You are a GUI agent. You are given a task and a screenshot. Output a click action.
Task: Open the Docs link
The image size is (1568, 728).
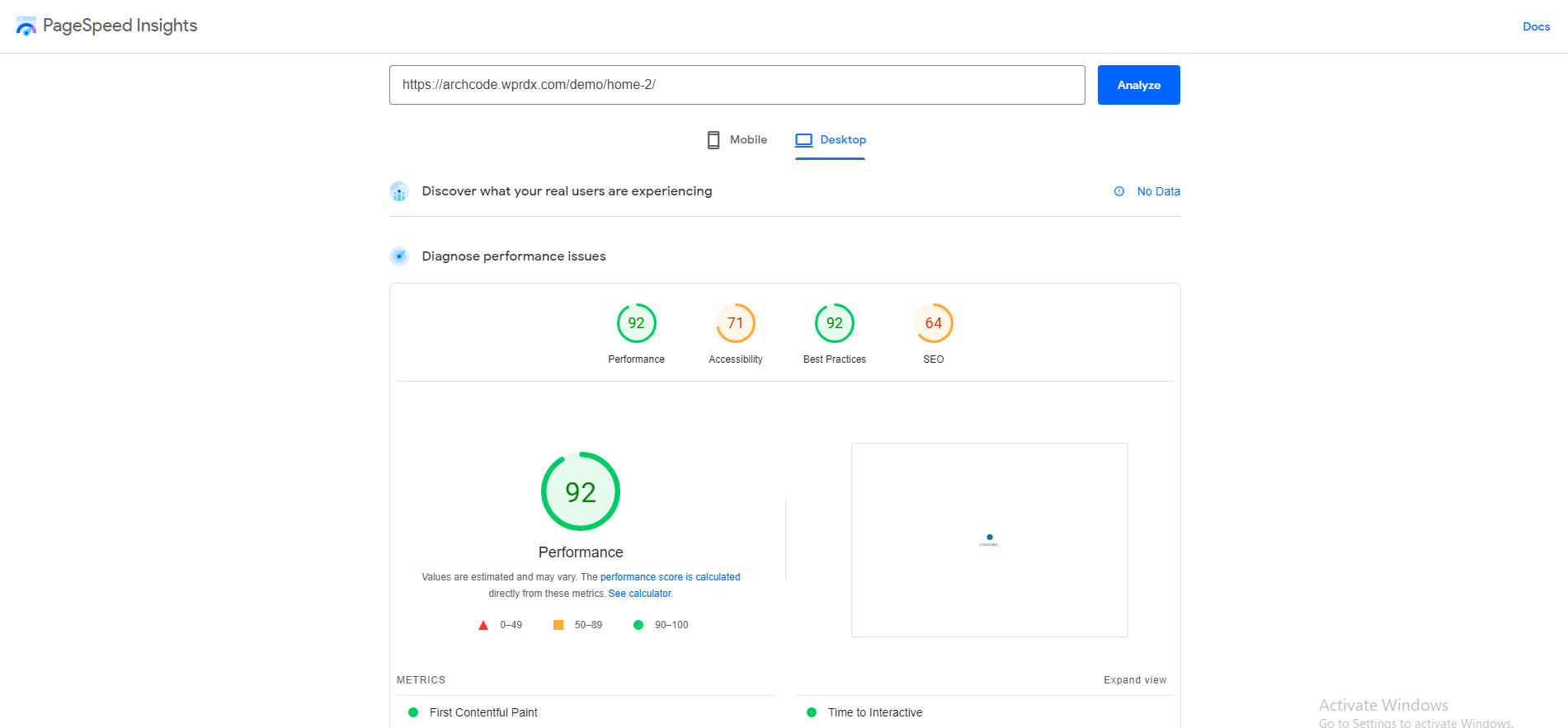pos(1536,26)
